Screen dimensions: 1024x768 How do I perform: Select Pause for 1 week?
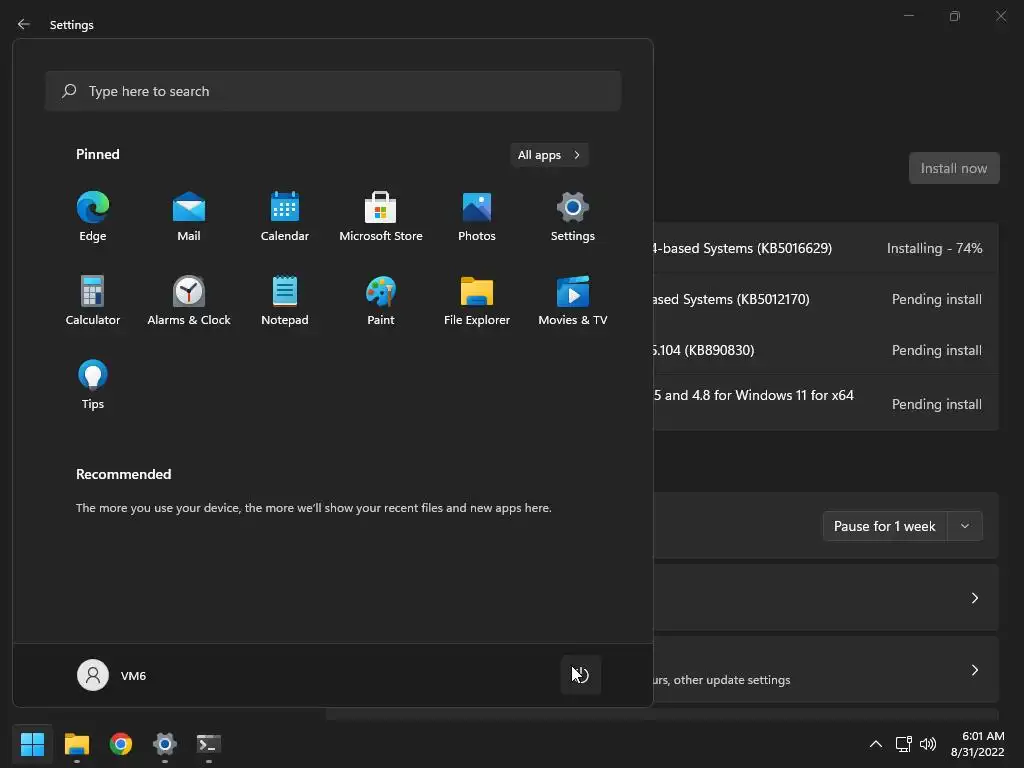885,526
